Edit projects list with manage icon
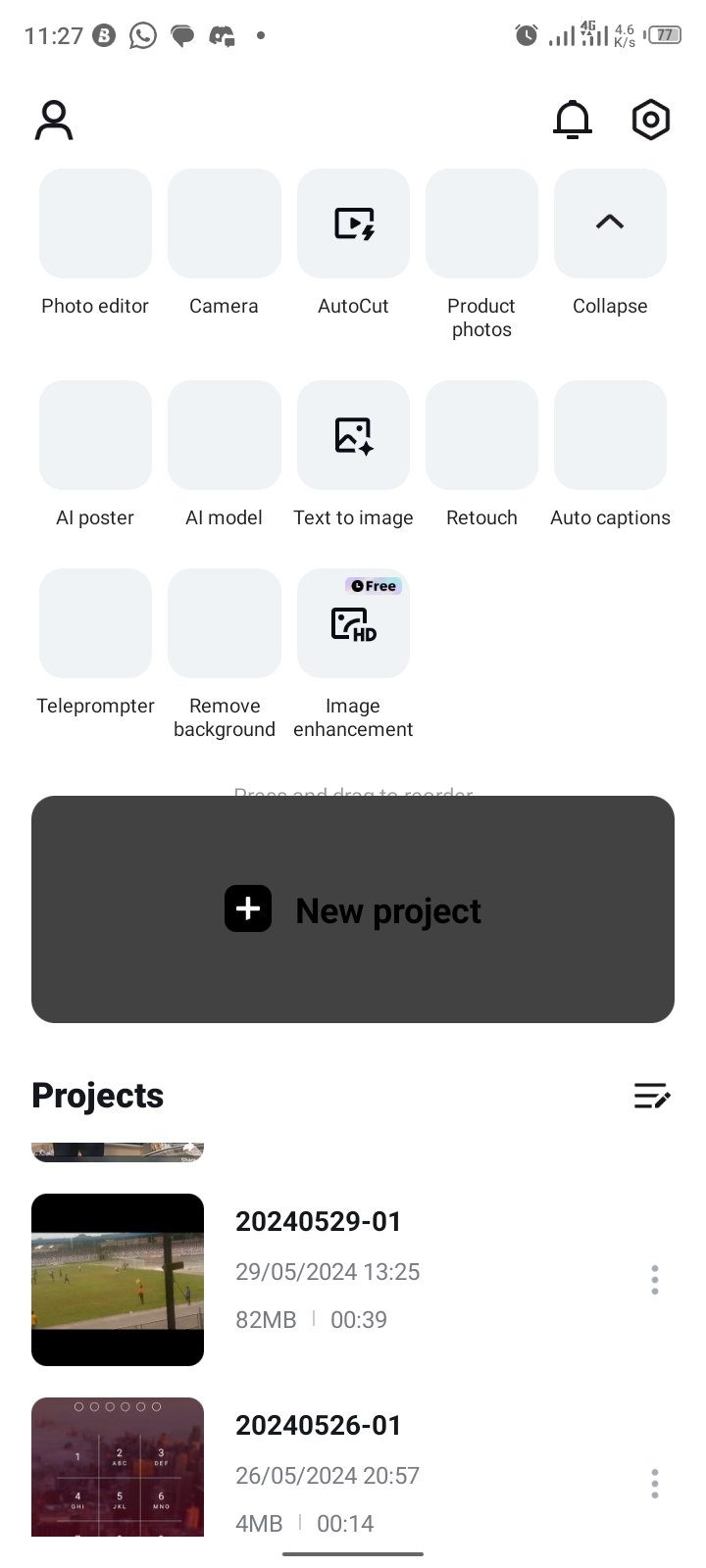The width and height of the screenshot is (706, 1568). point(652,1096)
